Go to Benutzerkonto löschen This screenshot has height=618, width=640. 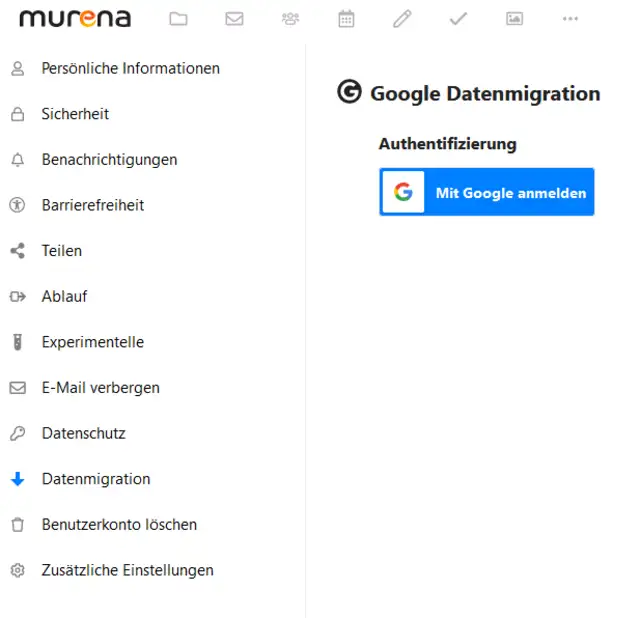[x=119, y=525]
